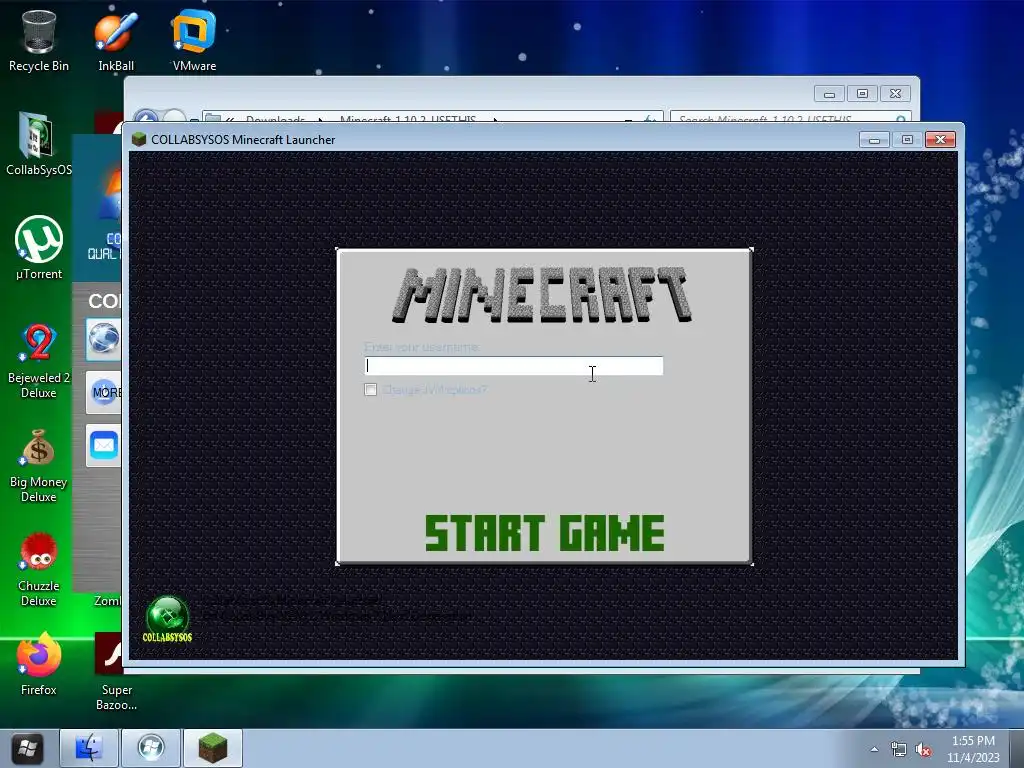Launch Chuzzle Deluxe from desktop

click(x=39, y=569)
